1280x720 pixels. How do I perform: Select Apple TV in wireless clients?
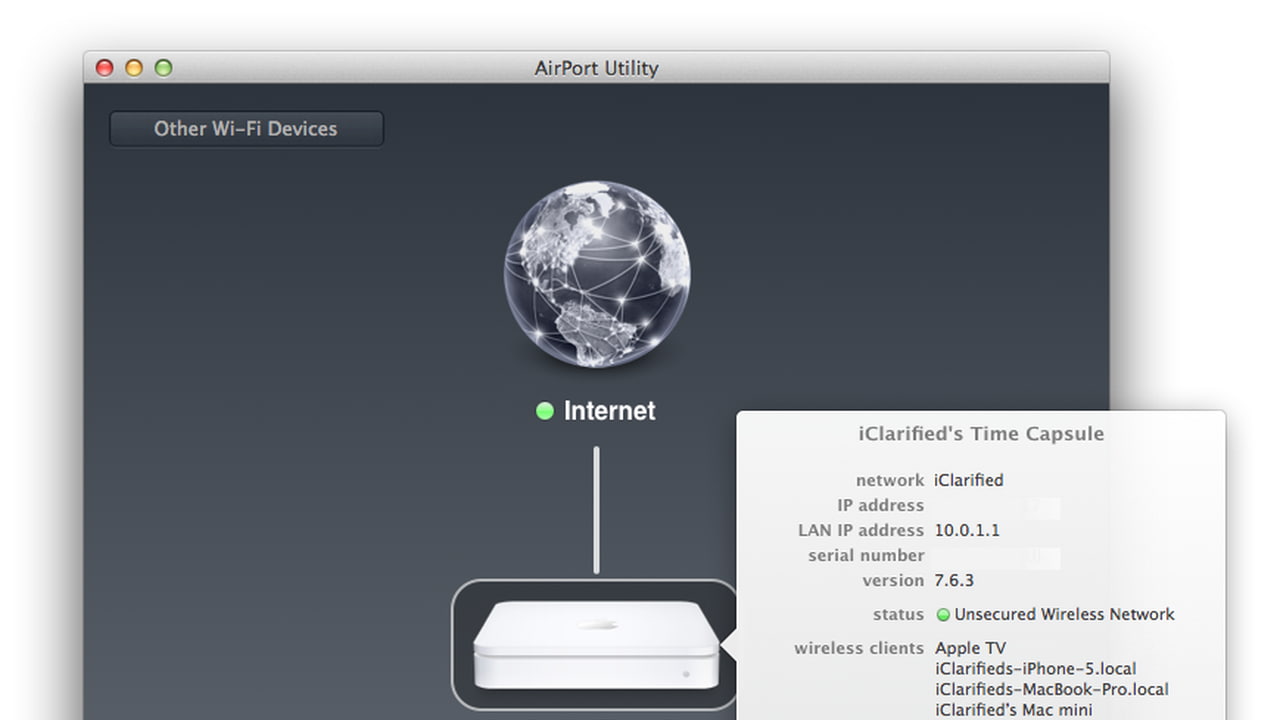(x=969, y=647)
